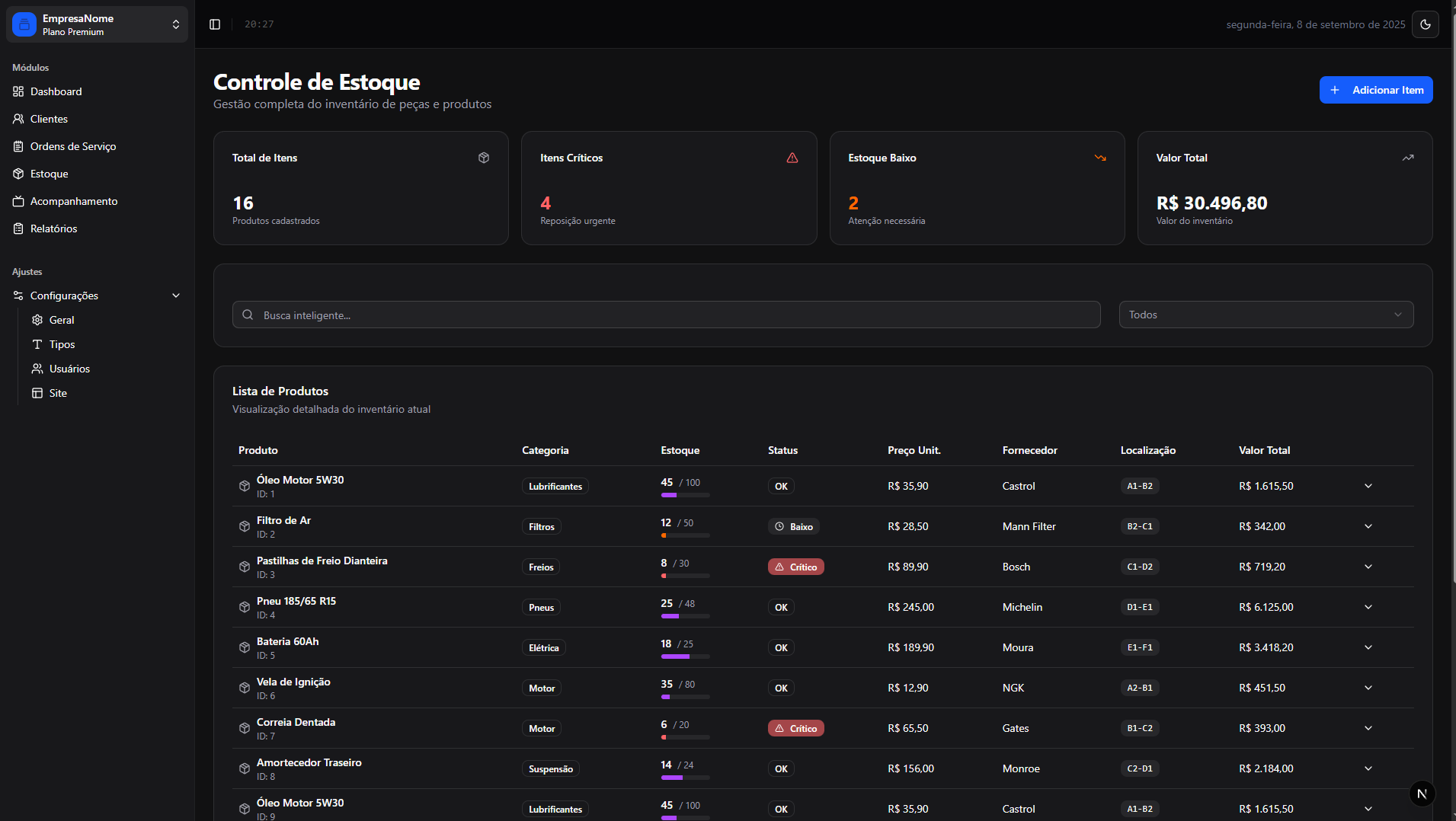Click the Crítico status badge for Correia Dentada
The height and width of the screenshot is (821, 1456).
(795, 728)
